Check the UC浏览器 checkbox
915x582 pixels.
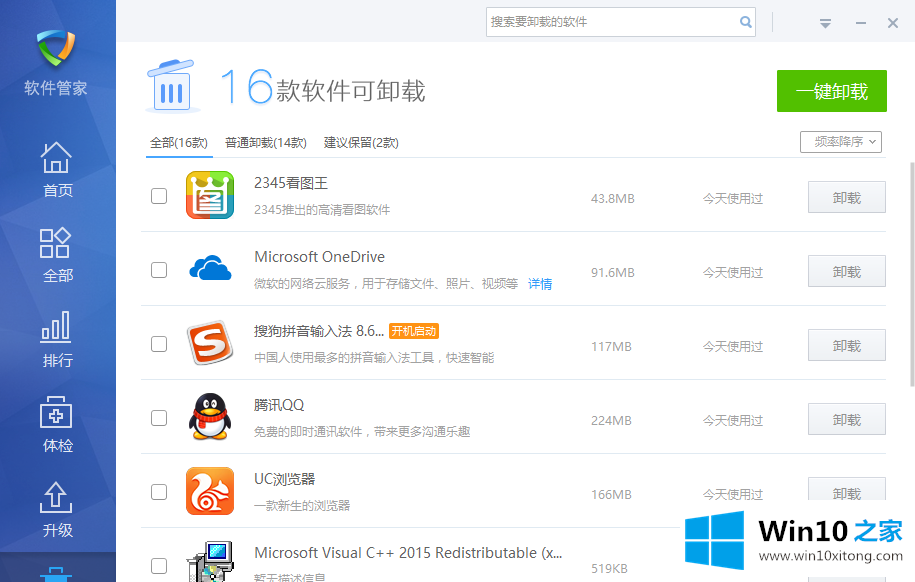(159, 493)
